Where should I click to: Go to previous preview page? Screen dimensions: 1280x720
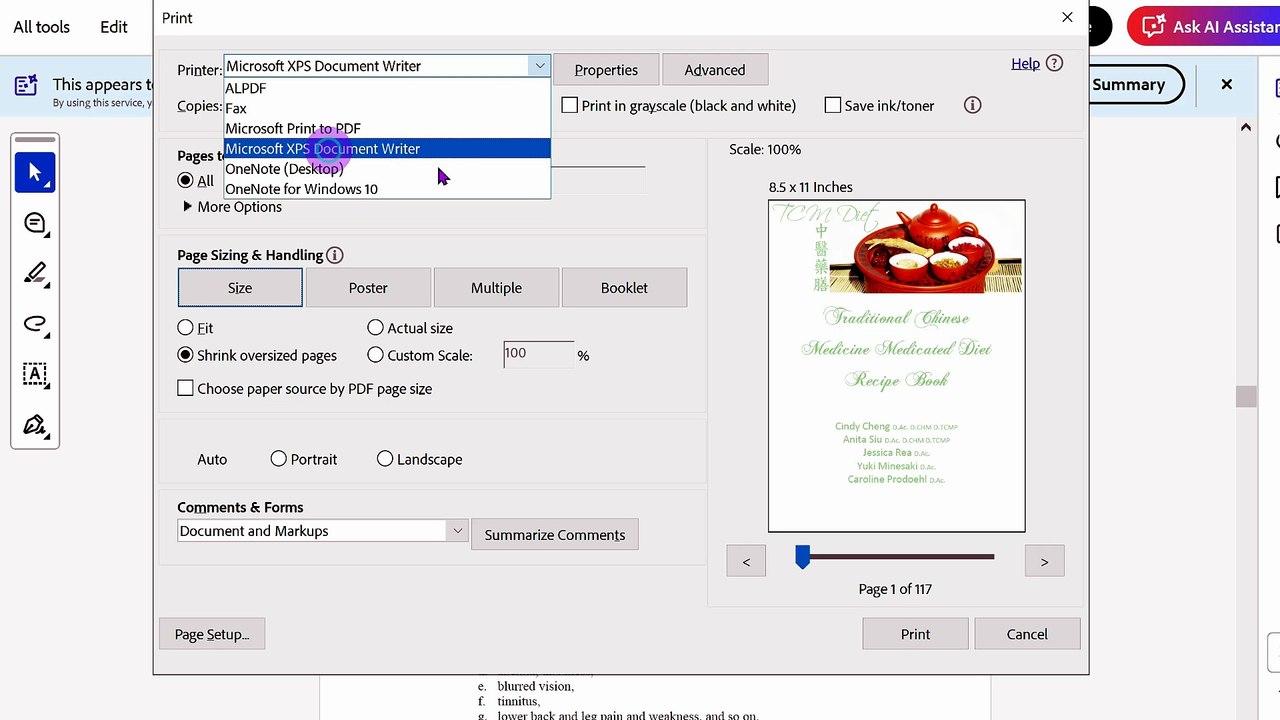(x=746, y=561)
